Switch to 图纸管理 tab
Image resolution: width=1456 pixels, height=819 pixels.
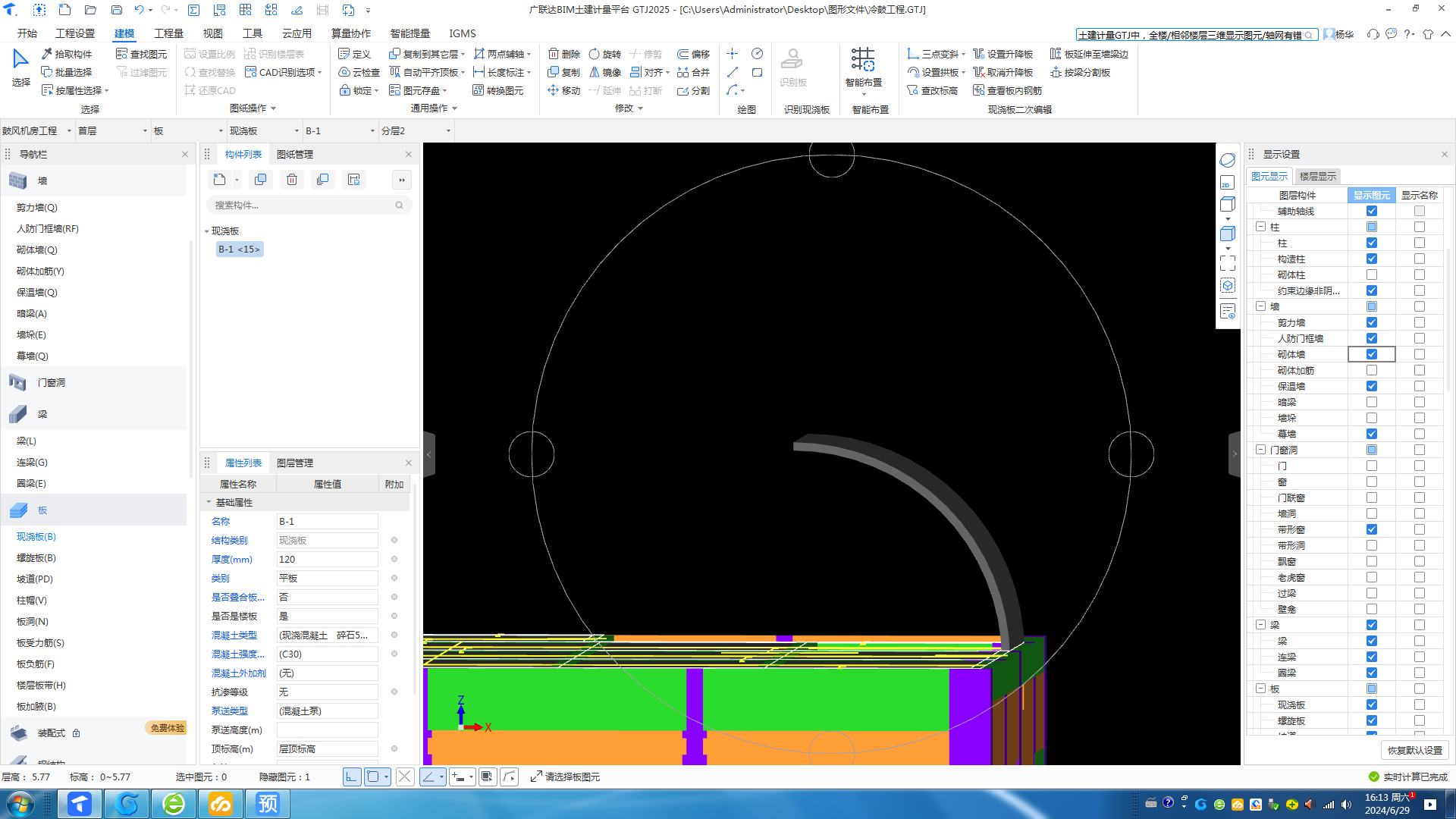click(294, 154)
